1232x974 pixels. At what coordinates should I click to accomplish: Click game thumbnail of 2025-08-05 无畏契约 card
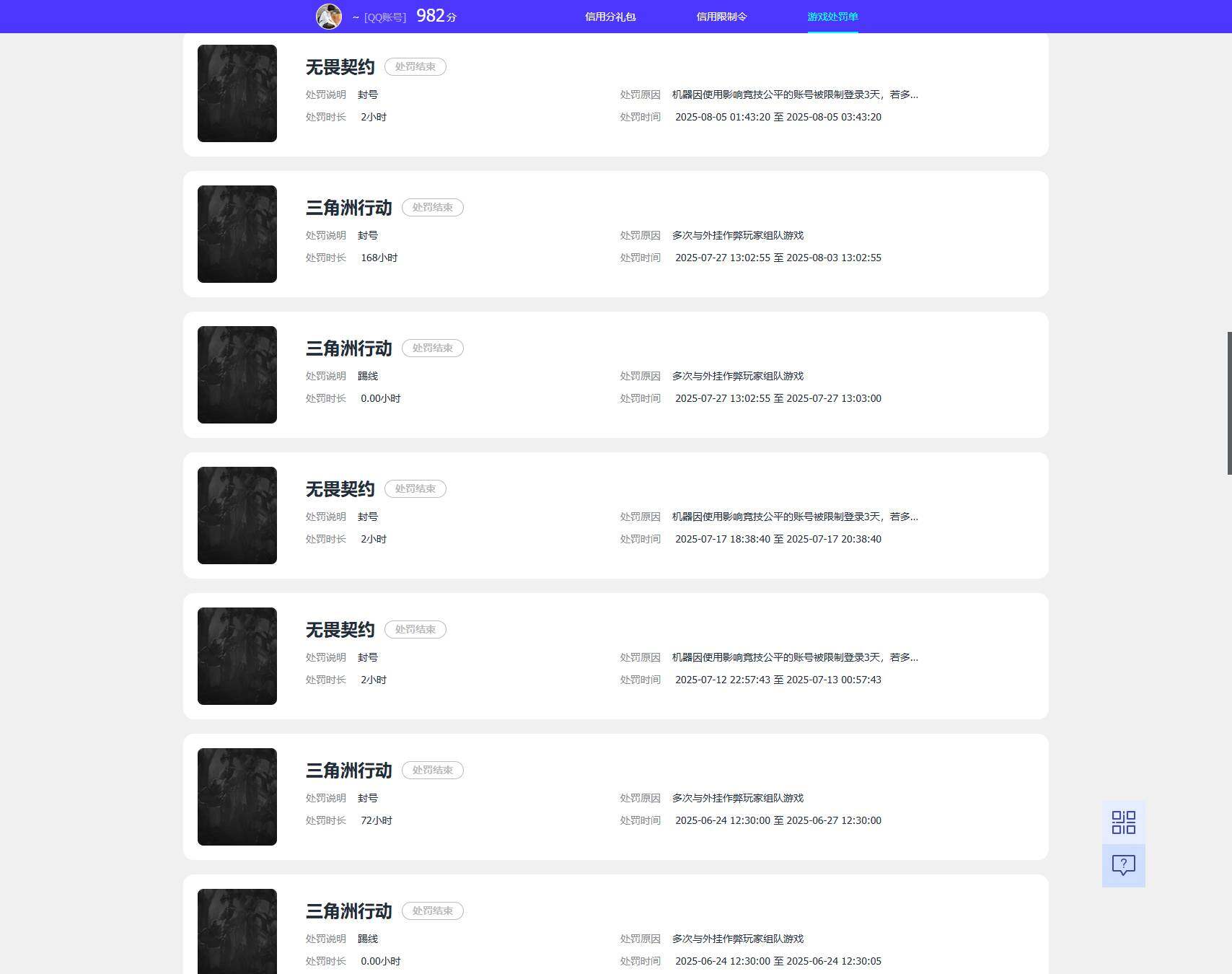pyautogui.click(x=237, y=93)
